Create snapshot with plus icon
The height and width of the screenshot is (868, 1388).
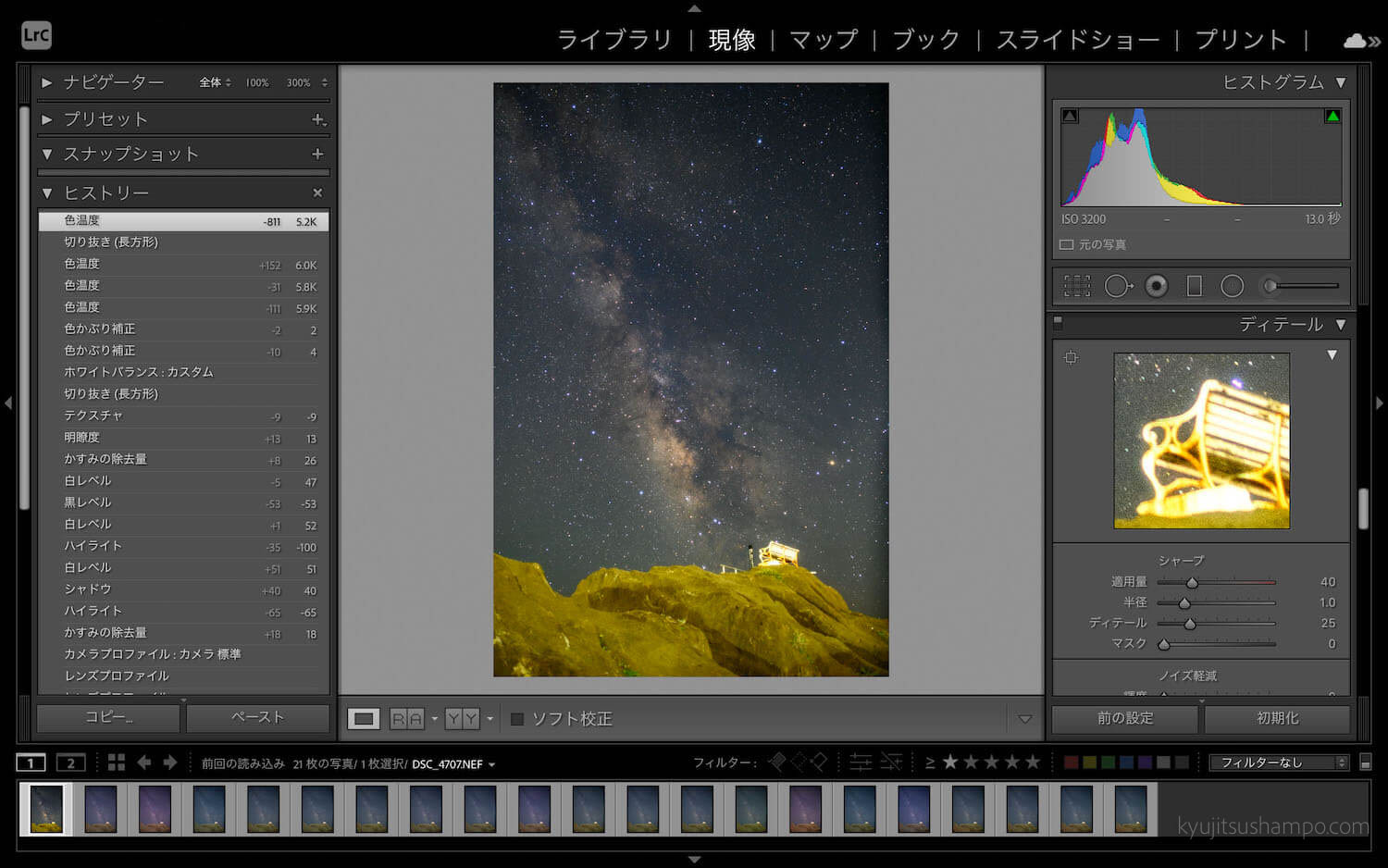point(317,154)
